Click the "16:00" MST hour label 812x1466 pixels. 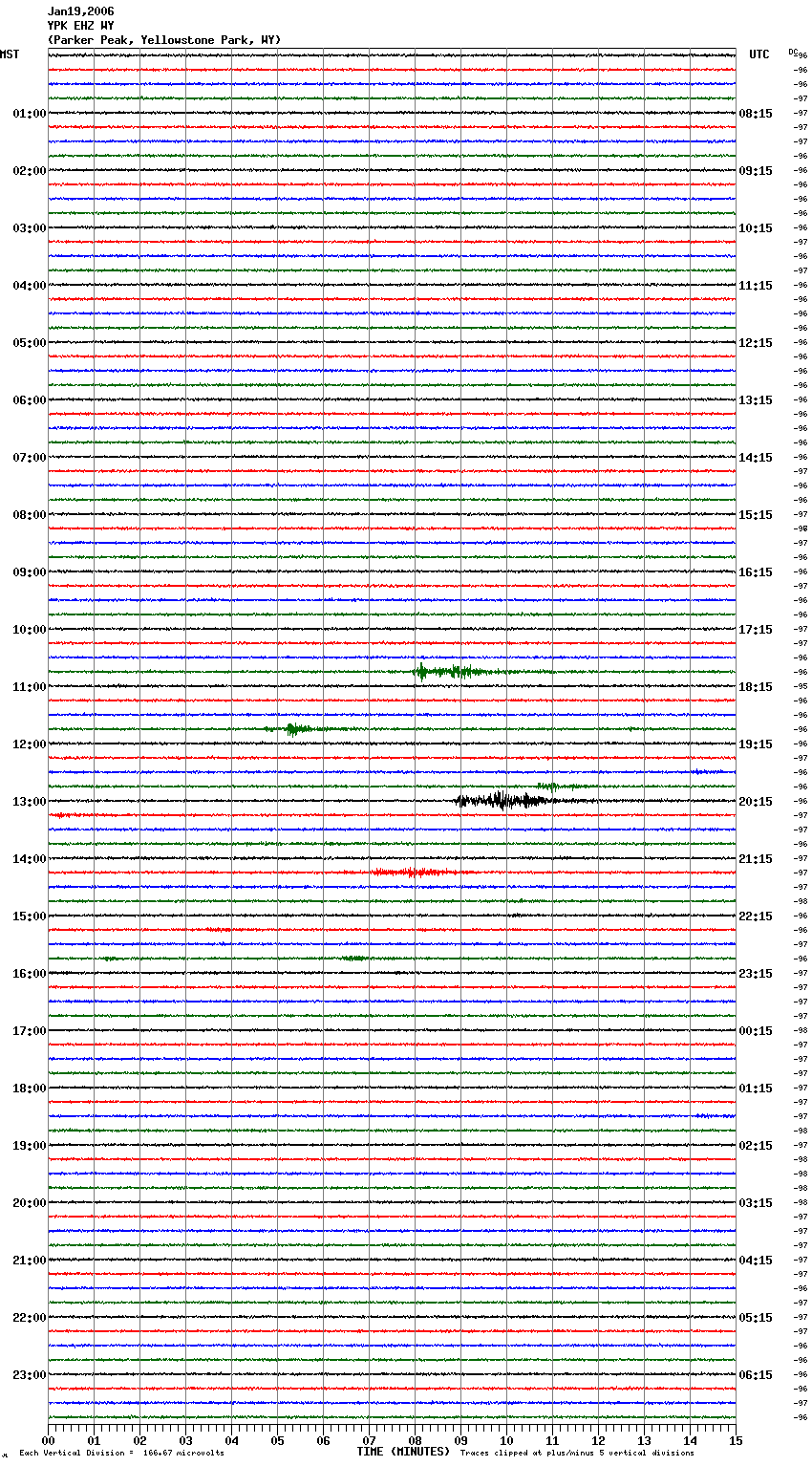coord(29,974)
